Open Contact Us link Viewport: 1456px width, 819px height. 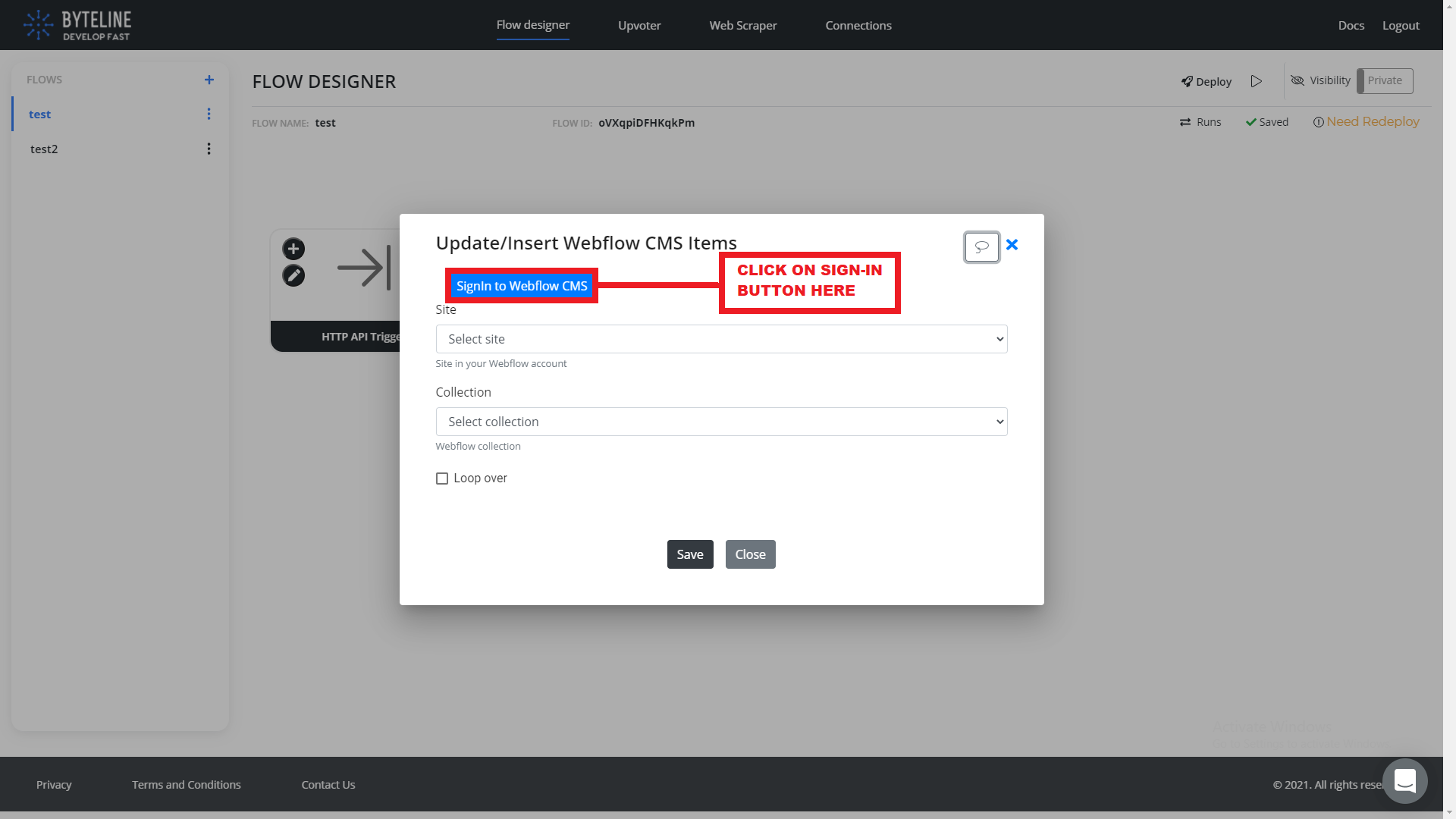coord(328,784)
